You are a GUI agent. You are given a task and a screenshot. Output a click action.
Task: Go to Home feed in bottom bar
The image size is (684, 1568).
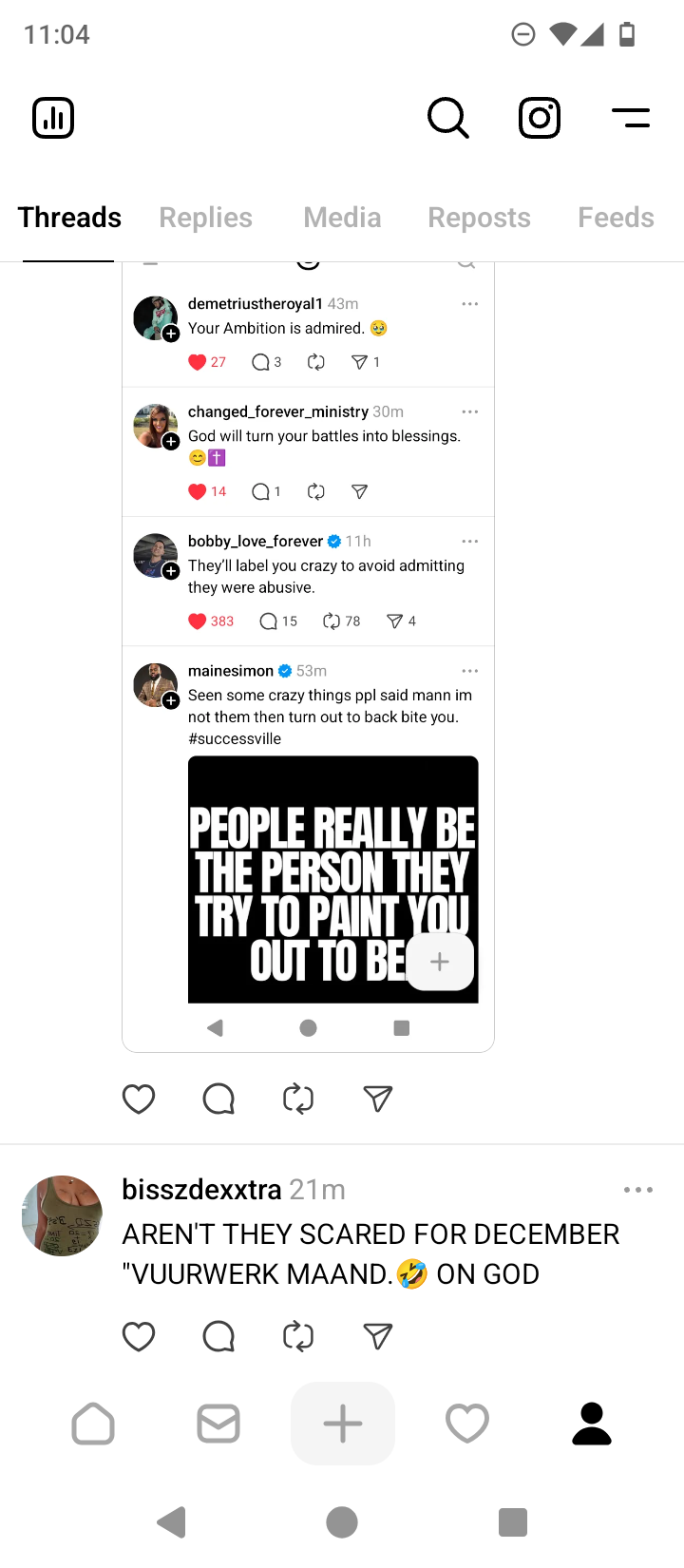click(x=93, y=1424)
